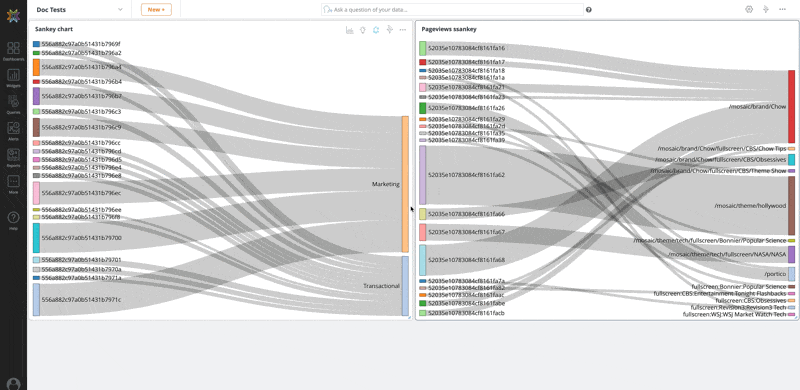Open Sankey chart insights lightbulb
The image size is (800, 390).
click(x=363, y=30)
